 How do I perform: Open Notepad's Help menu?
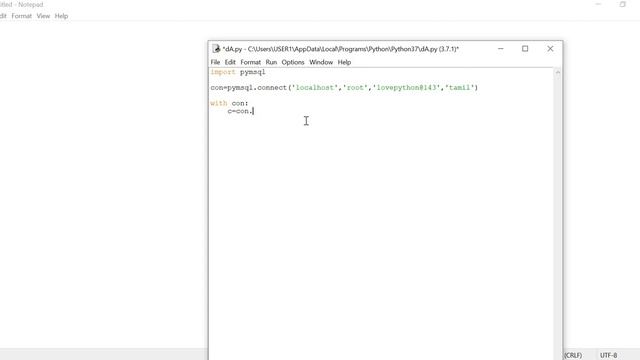[61, 16]
